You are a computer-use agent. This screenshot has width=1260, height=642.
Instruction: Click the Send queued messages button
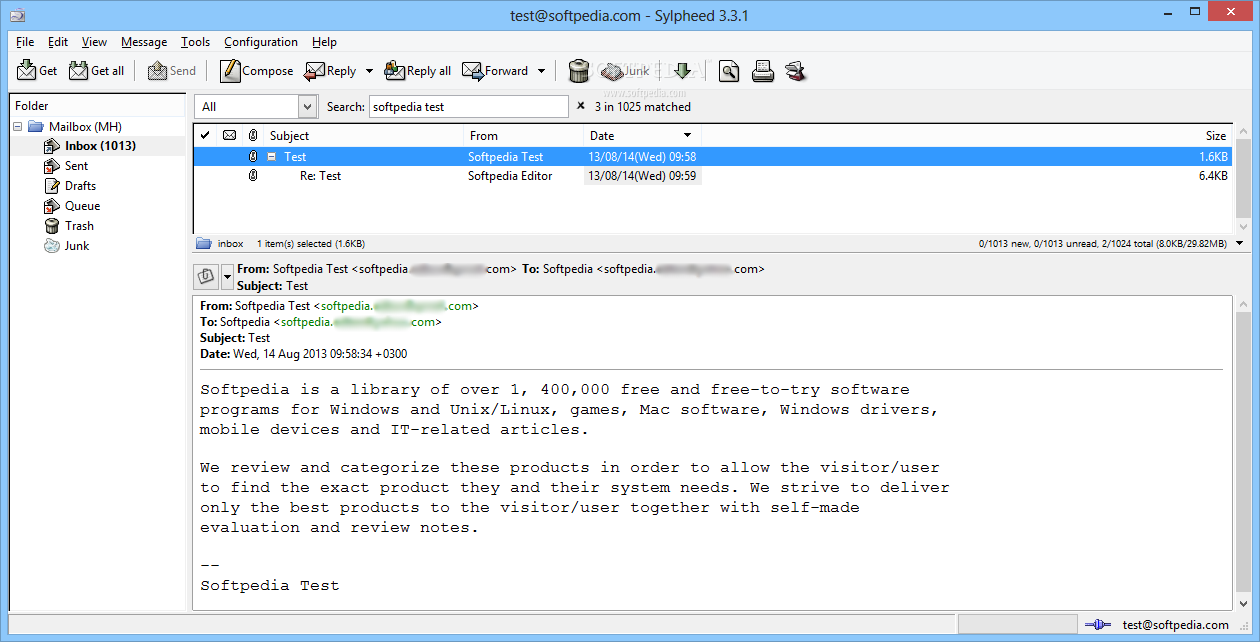coord(172,71)
